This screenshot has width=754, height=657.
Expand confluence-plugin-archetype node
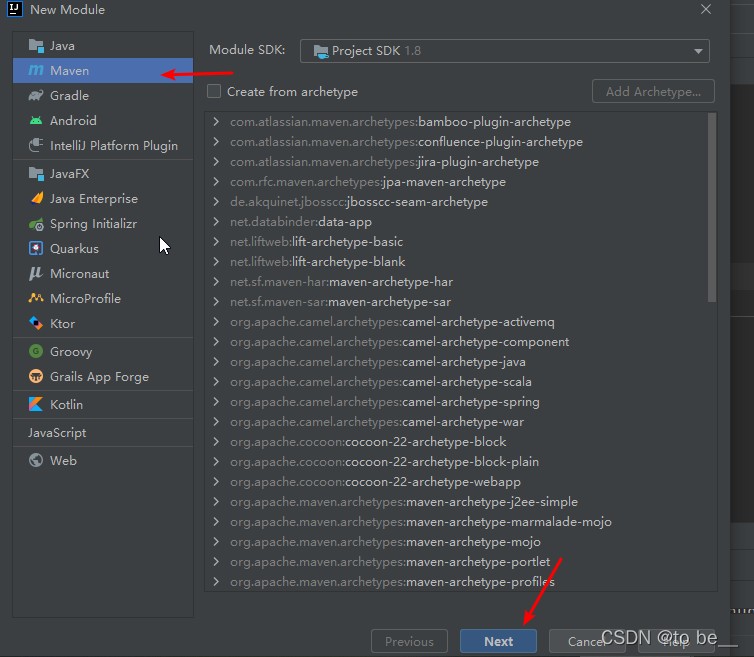pyautogui.click(x=216, y=142)
